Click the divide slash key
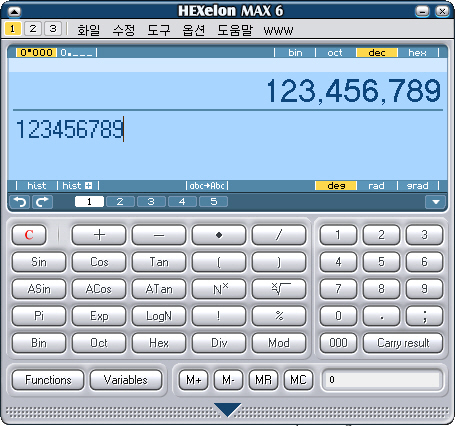 279,235
